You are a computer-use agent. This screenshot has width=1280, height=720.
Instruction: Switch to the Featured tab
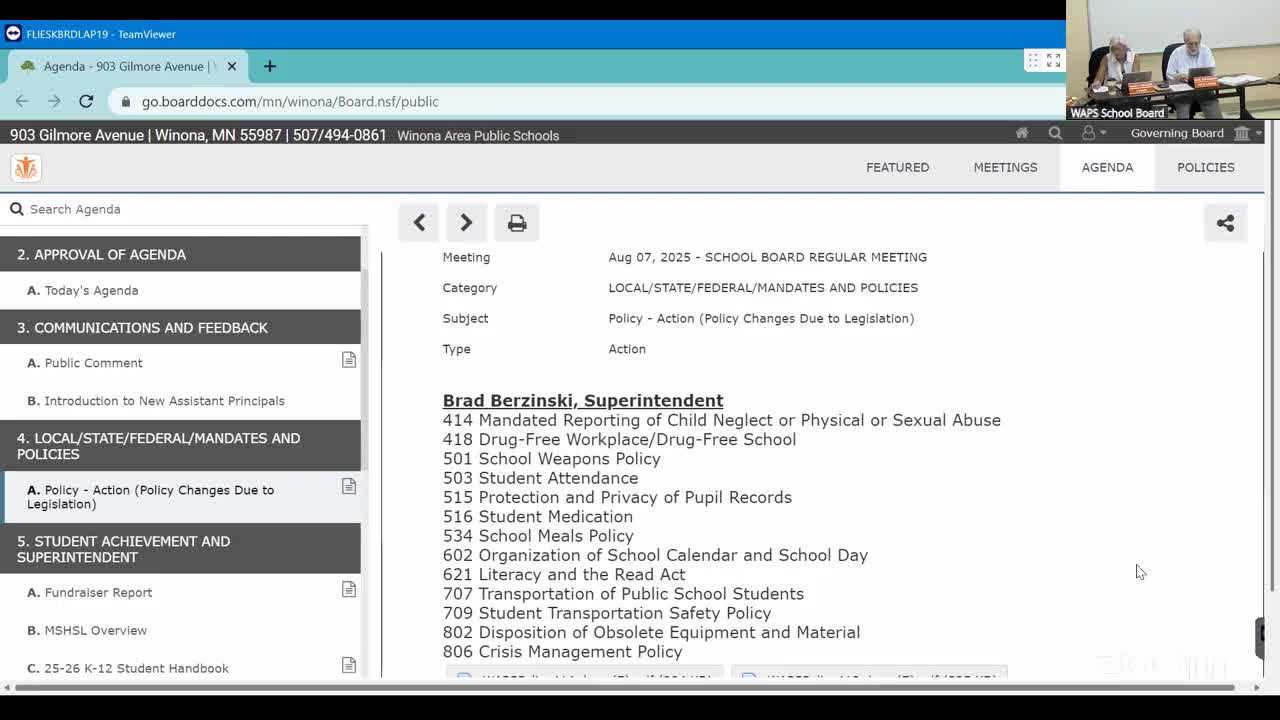(x=897, y=167)
